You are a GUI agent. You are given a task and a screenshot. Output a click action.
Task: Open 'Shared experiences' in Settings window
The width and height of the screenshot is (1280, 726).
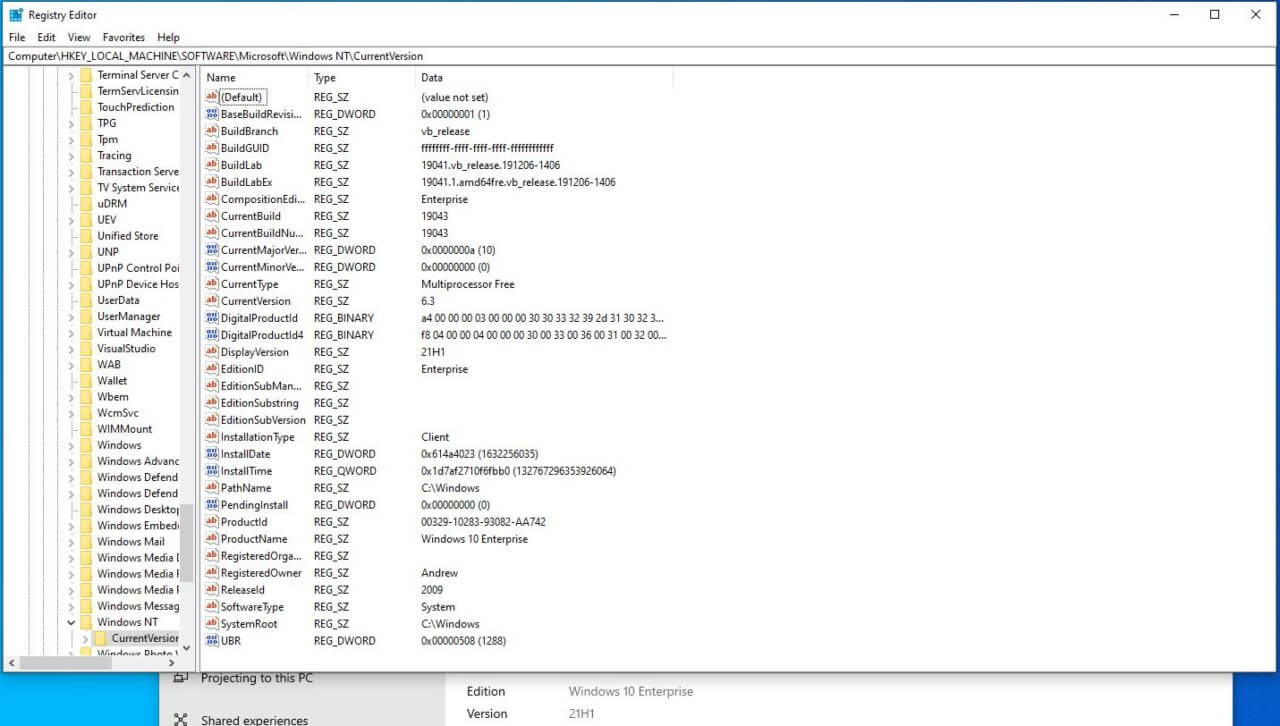255,720
